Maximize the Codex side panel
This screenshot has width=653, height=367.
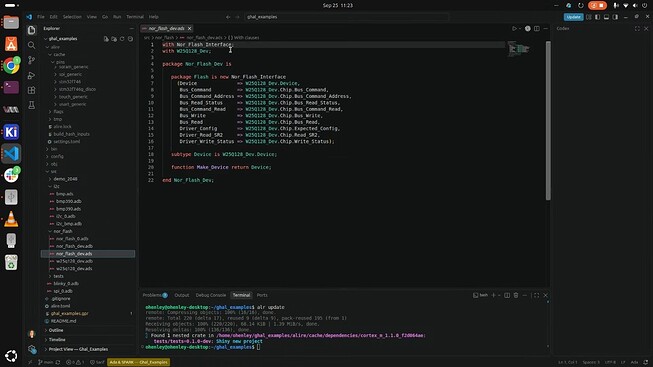637,28
